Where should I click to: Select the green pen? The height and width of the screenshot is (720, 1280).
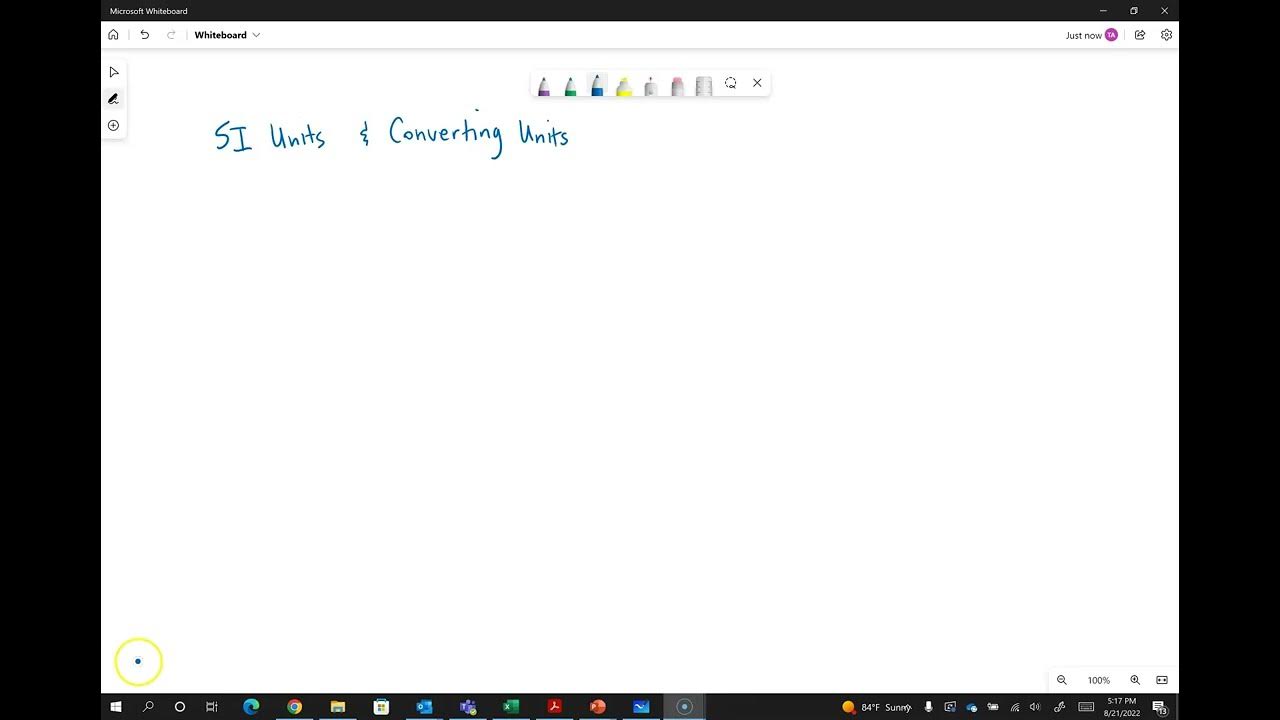[x=570, y=86]
